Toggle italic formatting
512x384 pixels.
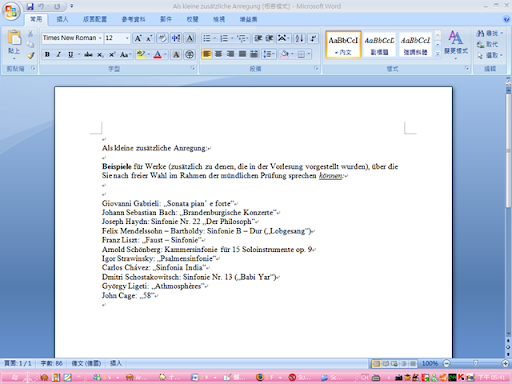pos(59,54)
